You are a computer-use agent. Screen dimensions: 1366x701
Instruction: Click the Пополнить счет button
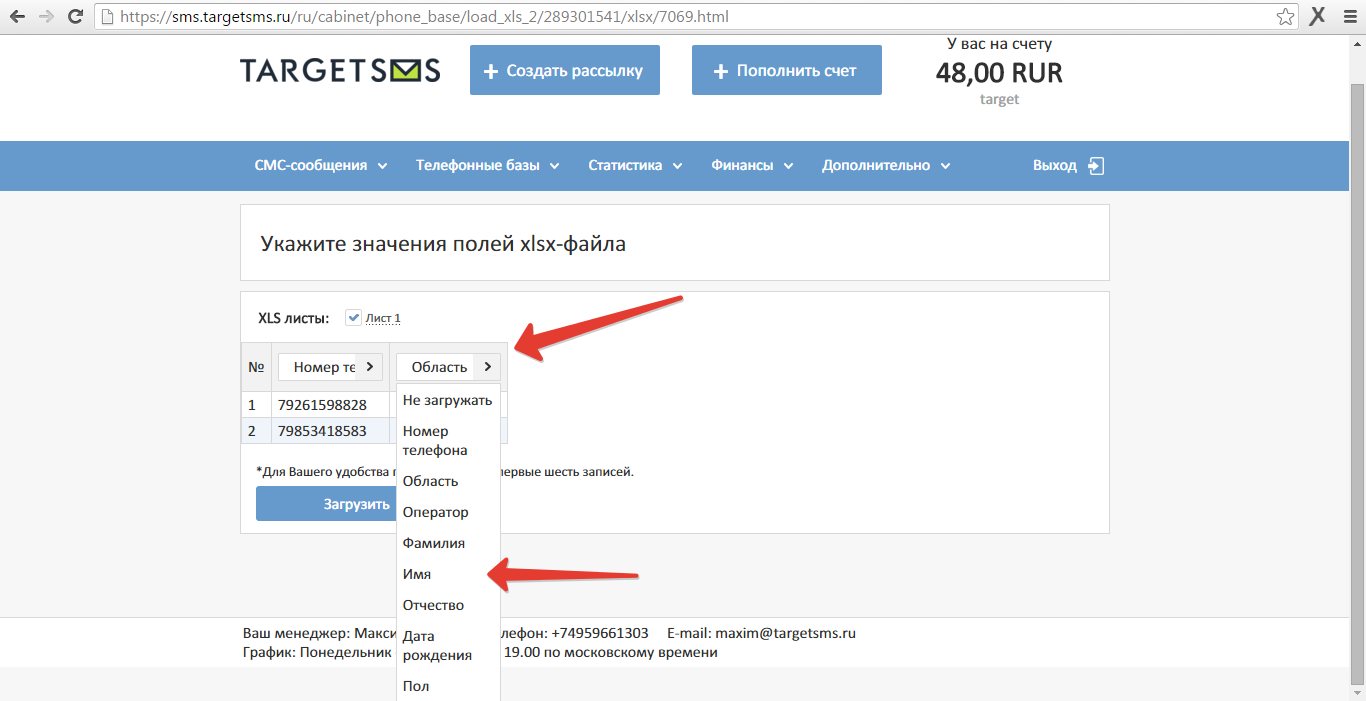[x=787, y=70]
